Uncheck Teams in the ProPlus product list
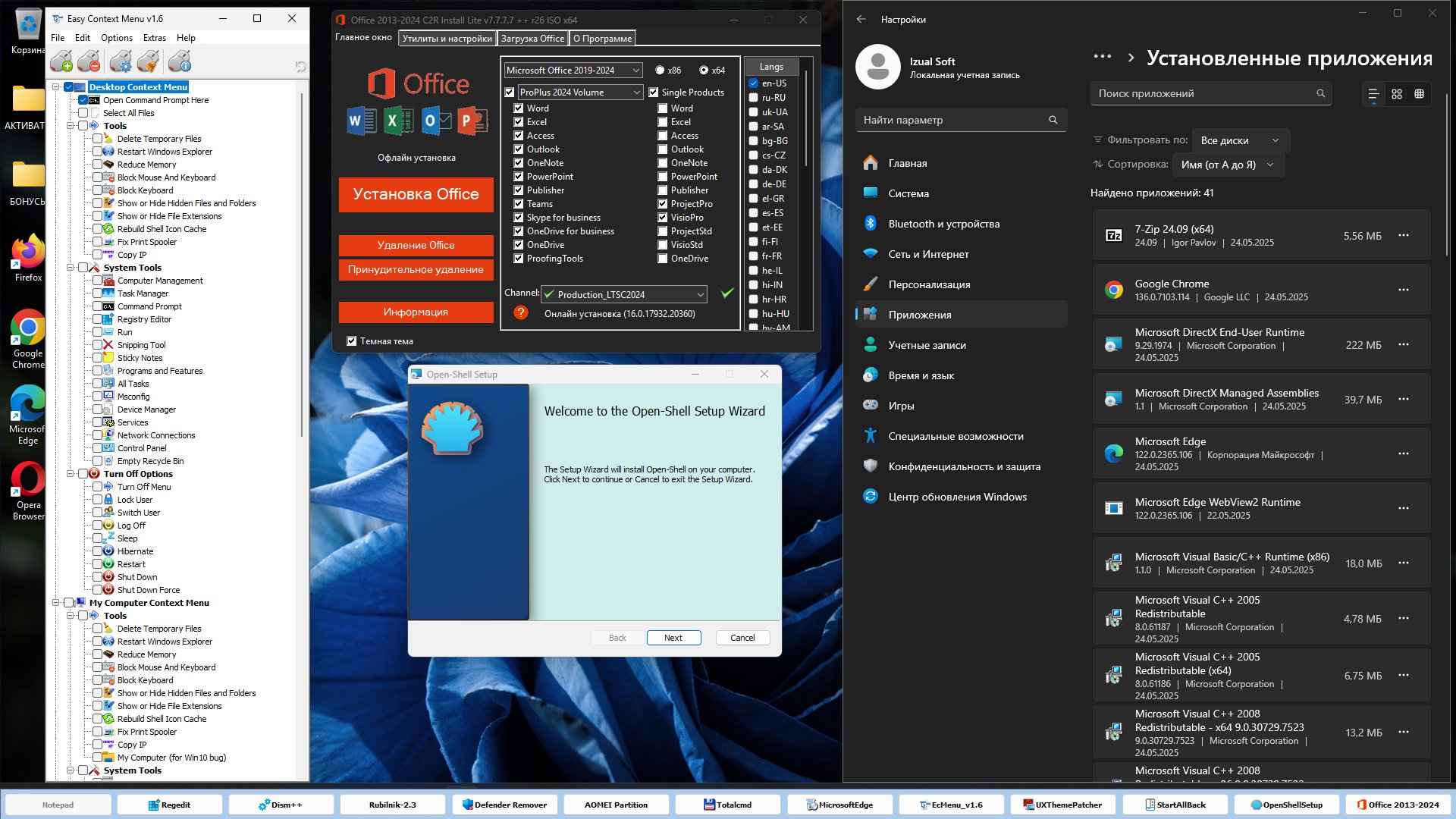The image size is (1456, 819). point(519,204)
